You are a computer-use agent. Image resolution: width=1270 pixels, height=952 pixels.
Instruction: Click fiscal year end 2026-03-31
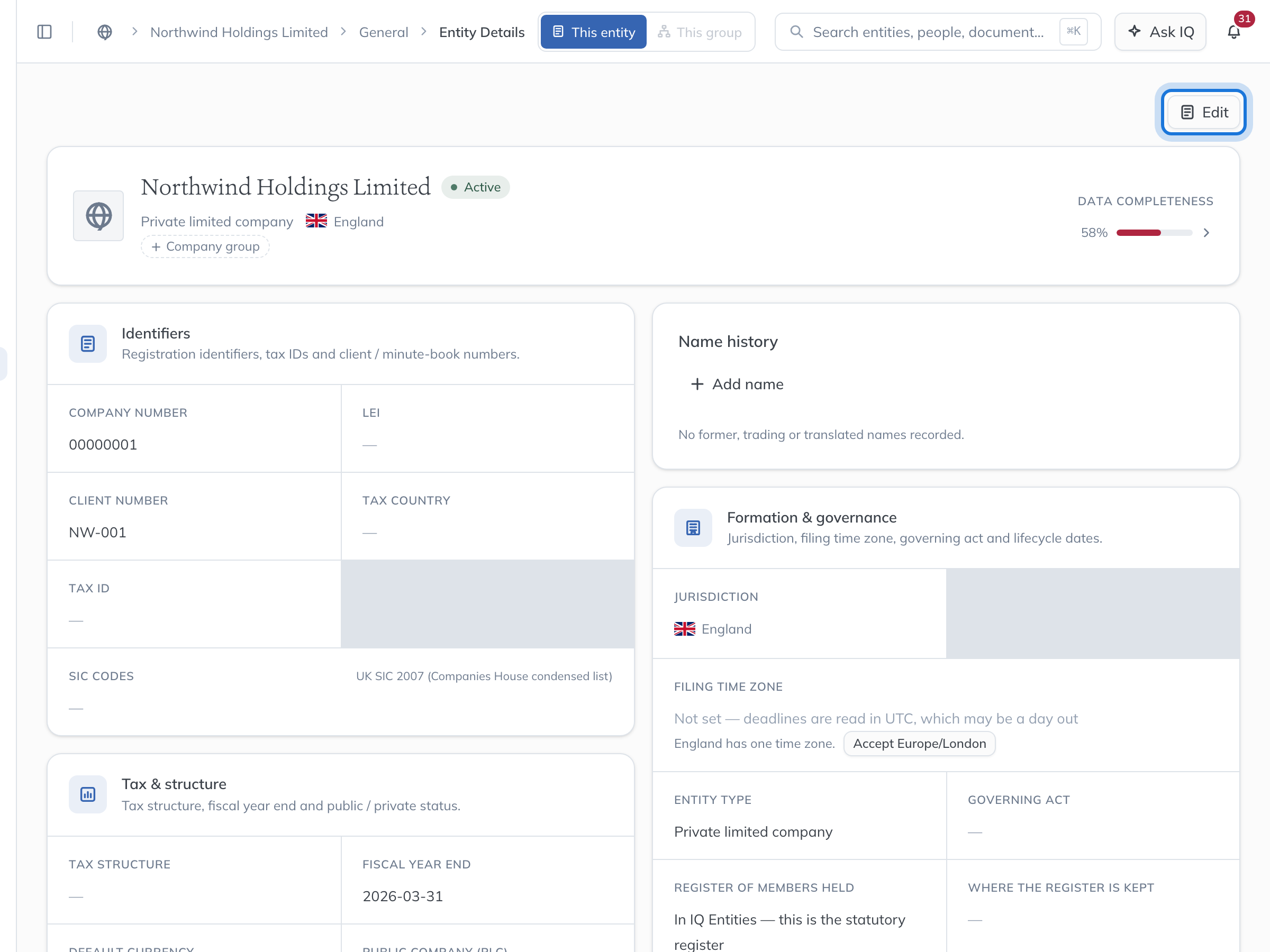click(x=403, y=896)
